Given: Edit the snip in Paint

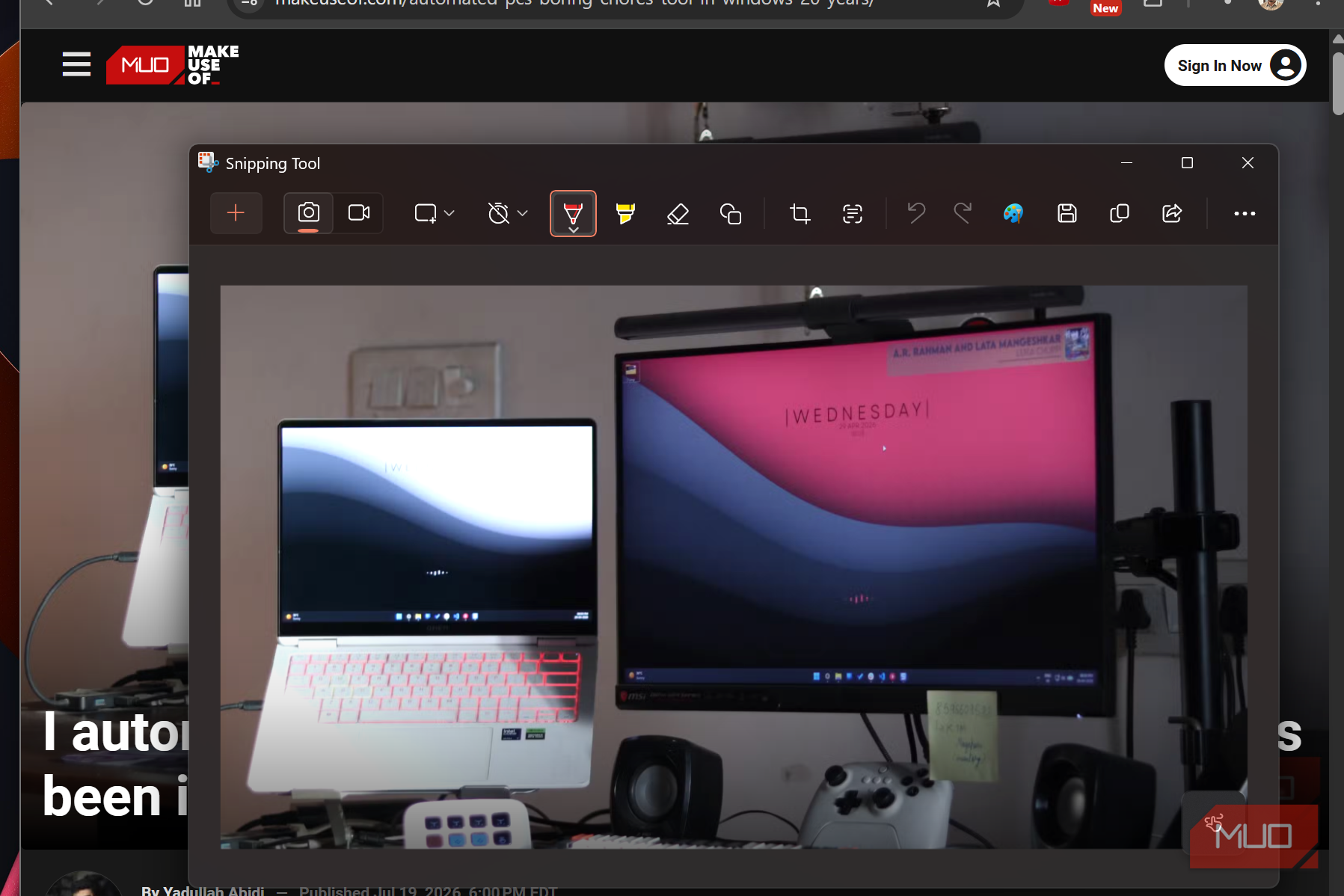Looking at the screenshot, I should (1013, 213).
